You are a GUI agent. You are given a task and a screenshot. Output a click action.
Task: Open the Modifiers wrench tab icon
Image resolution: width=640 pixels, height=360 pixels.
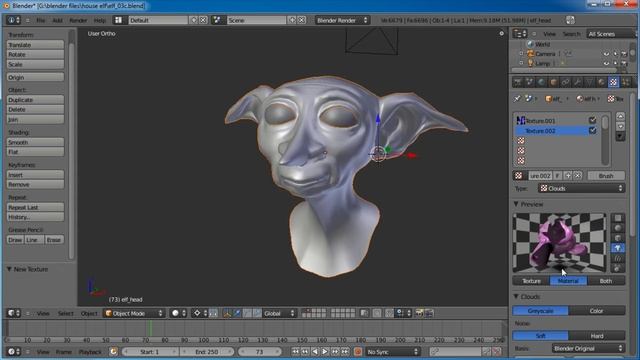coord(577,82)
